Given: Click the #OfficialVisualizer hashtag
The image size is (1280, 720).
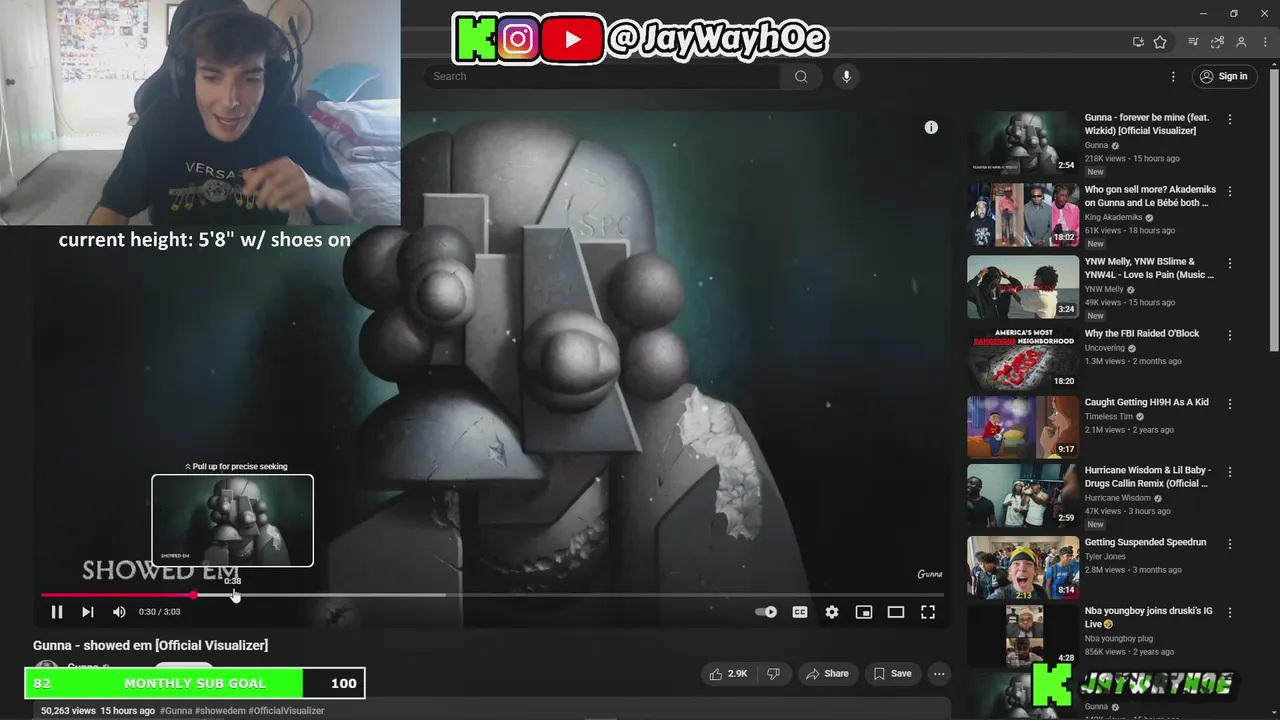Looking at the screenshot, I should point(286,711).
